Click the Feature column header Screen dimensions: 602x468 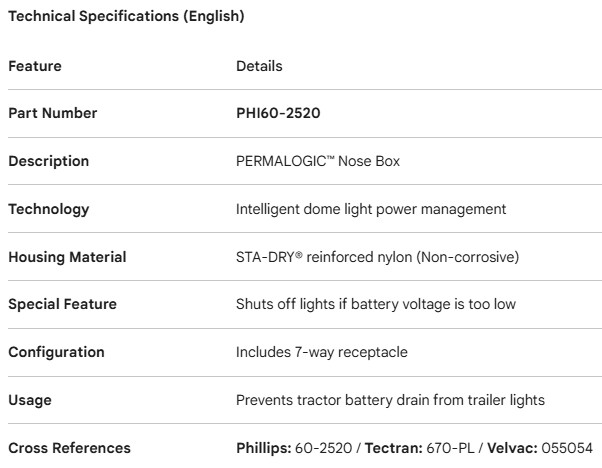35,66
